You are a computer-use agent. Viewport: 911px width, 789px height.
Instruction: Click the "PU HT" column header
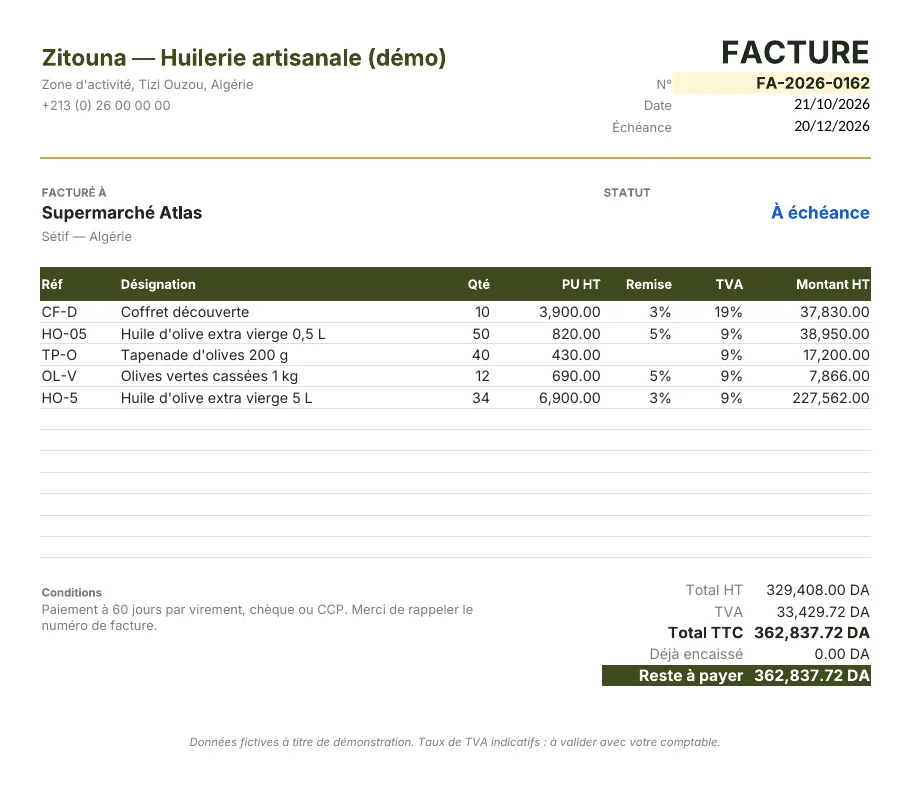pyautogui.click(x=581, y=284)
